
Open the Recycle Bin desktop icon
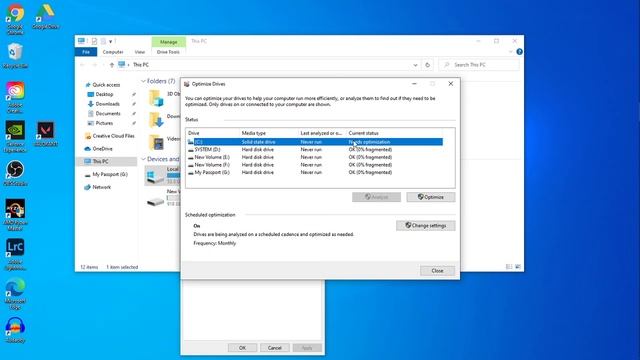pyautogui.click(x=15, y=56)
